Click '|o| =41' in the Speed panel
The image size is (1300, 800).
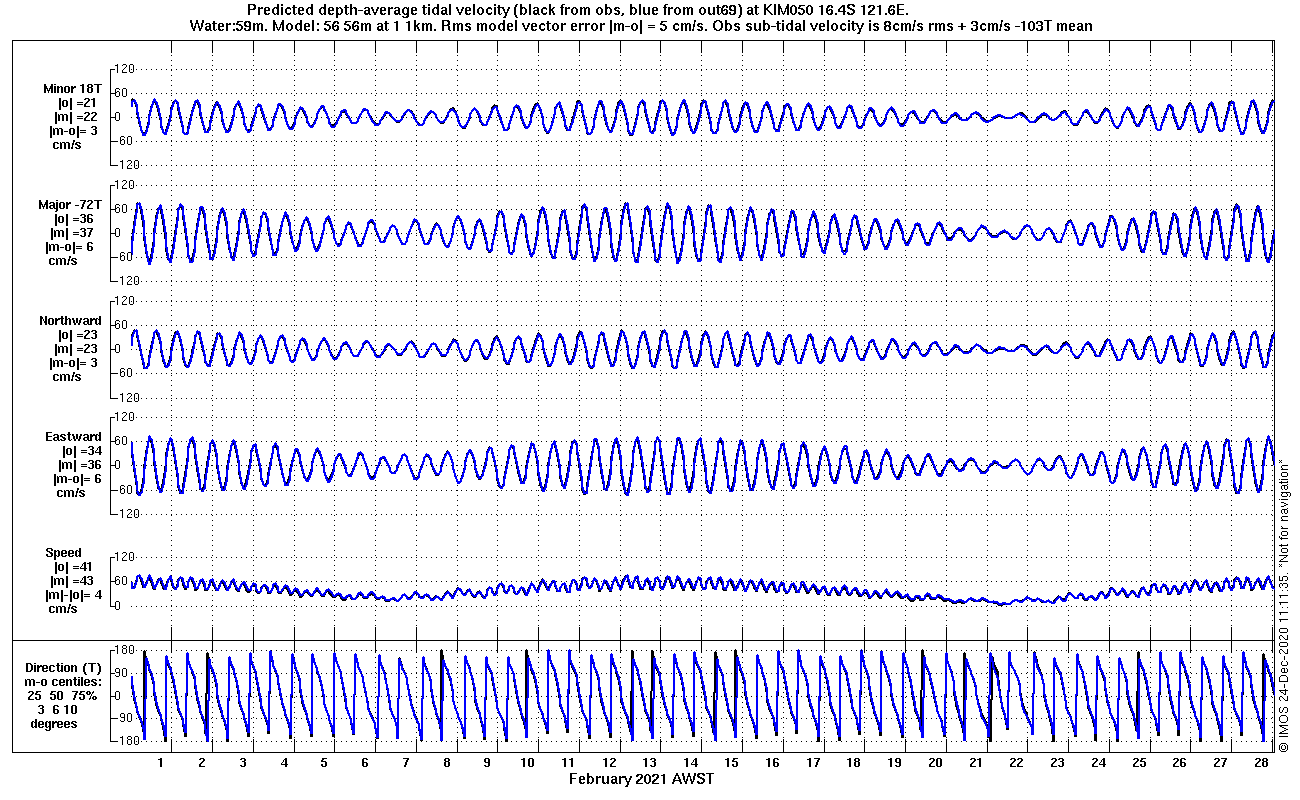72,567
